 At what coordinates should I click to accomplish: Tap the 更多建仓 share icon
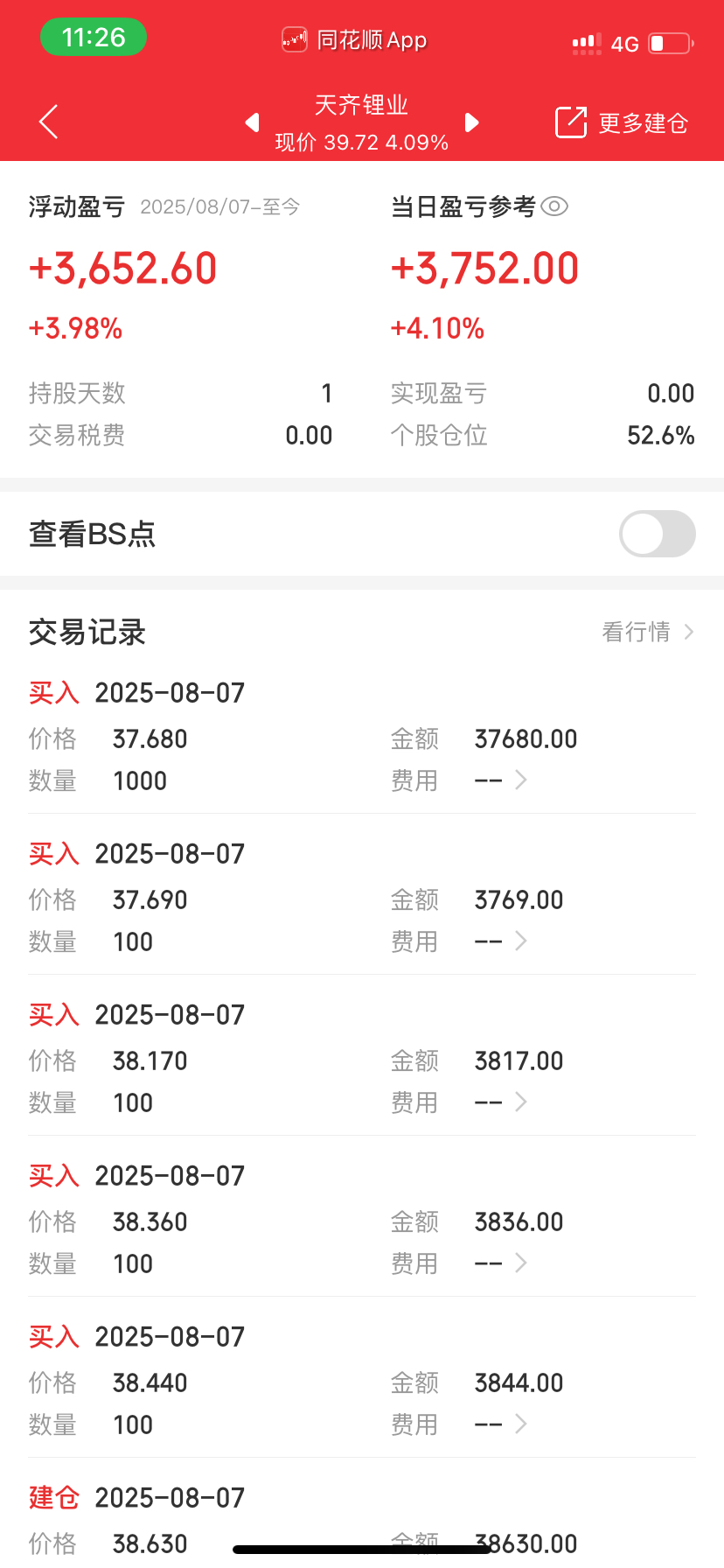click(x=571, y=122)
